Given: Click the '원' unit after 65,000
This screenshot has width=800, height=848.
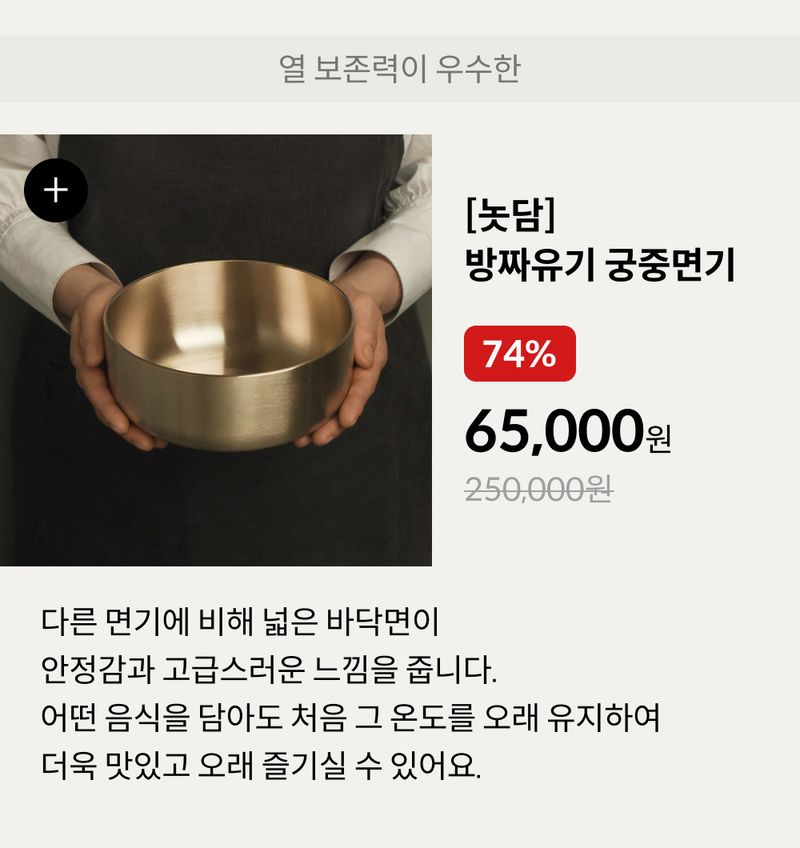Looking at the screenshot, I should (x=659, y=438).
